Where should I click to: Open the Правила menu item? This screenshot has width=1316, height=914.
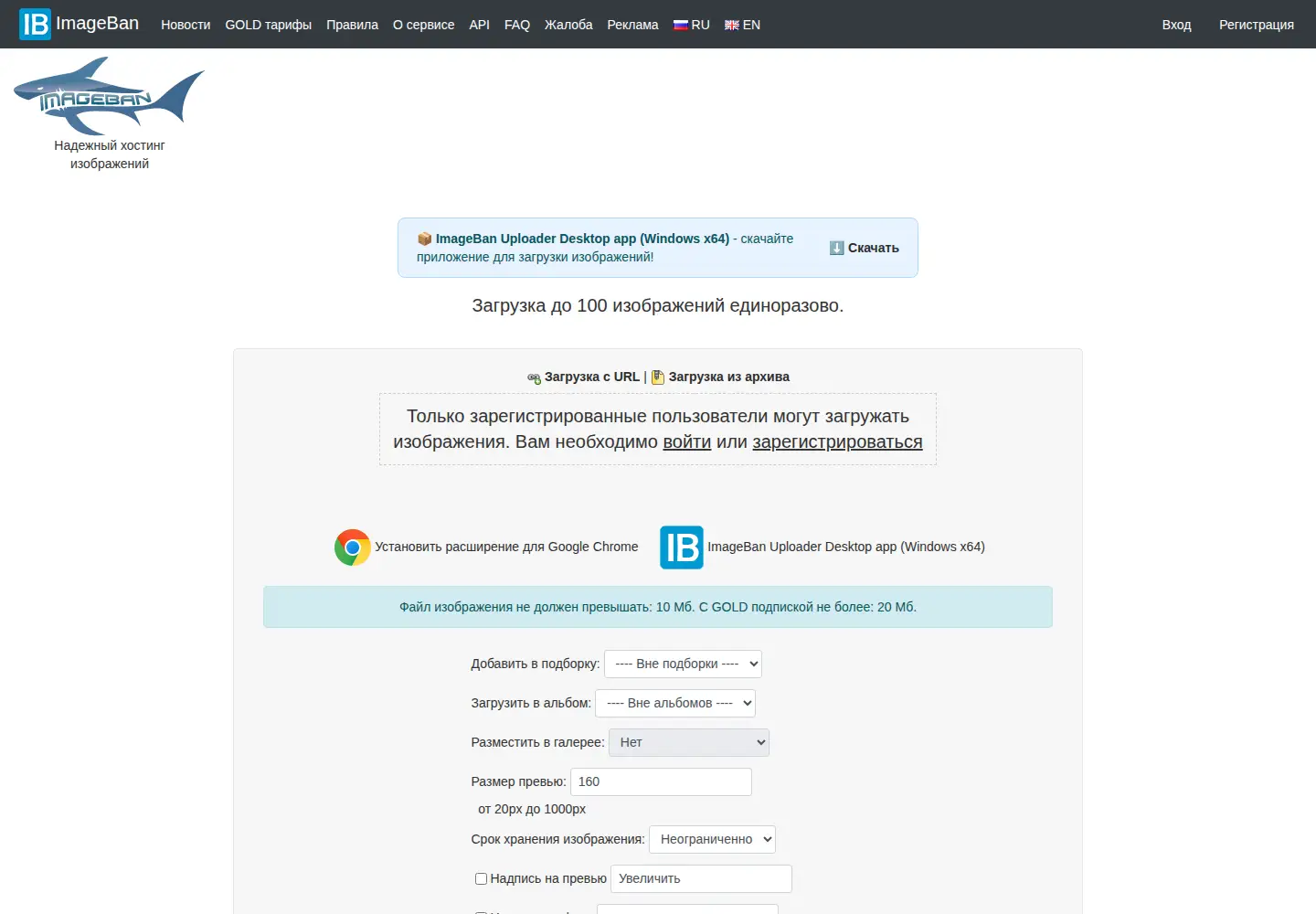pyautogui.click(x=352, y=25)
